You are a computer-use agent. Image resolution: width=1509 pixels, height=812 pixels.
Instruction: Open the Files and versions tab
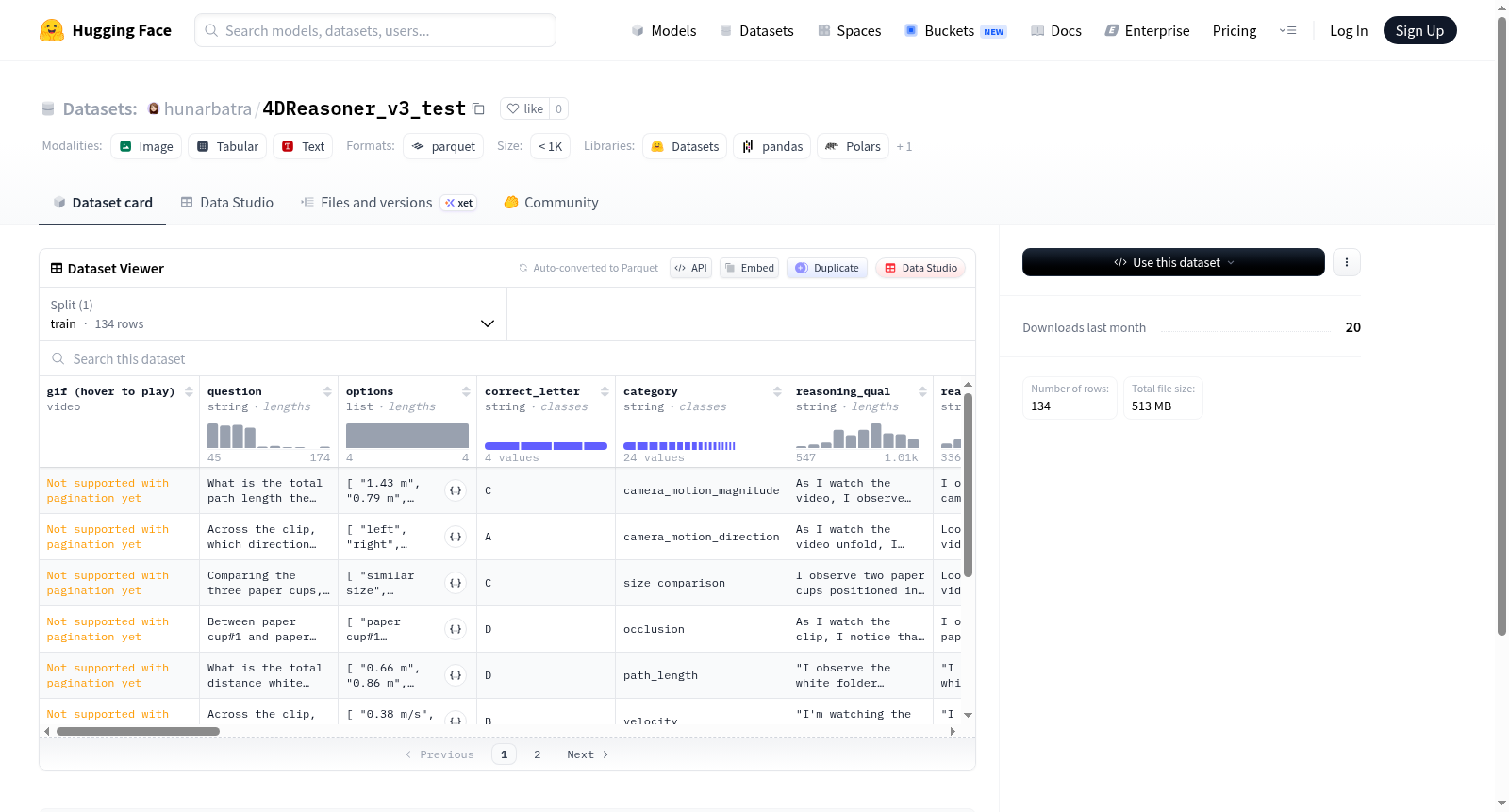tap(389, 202)
